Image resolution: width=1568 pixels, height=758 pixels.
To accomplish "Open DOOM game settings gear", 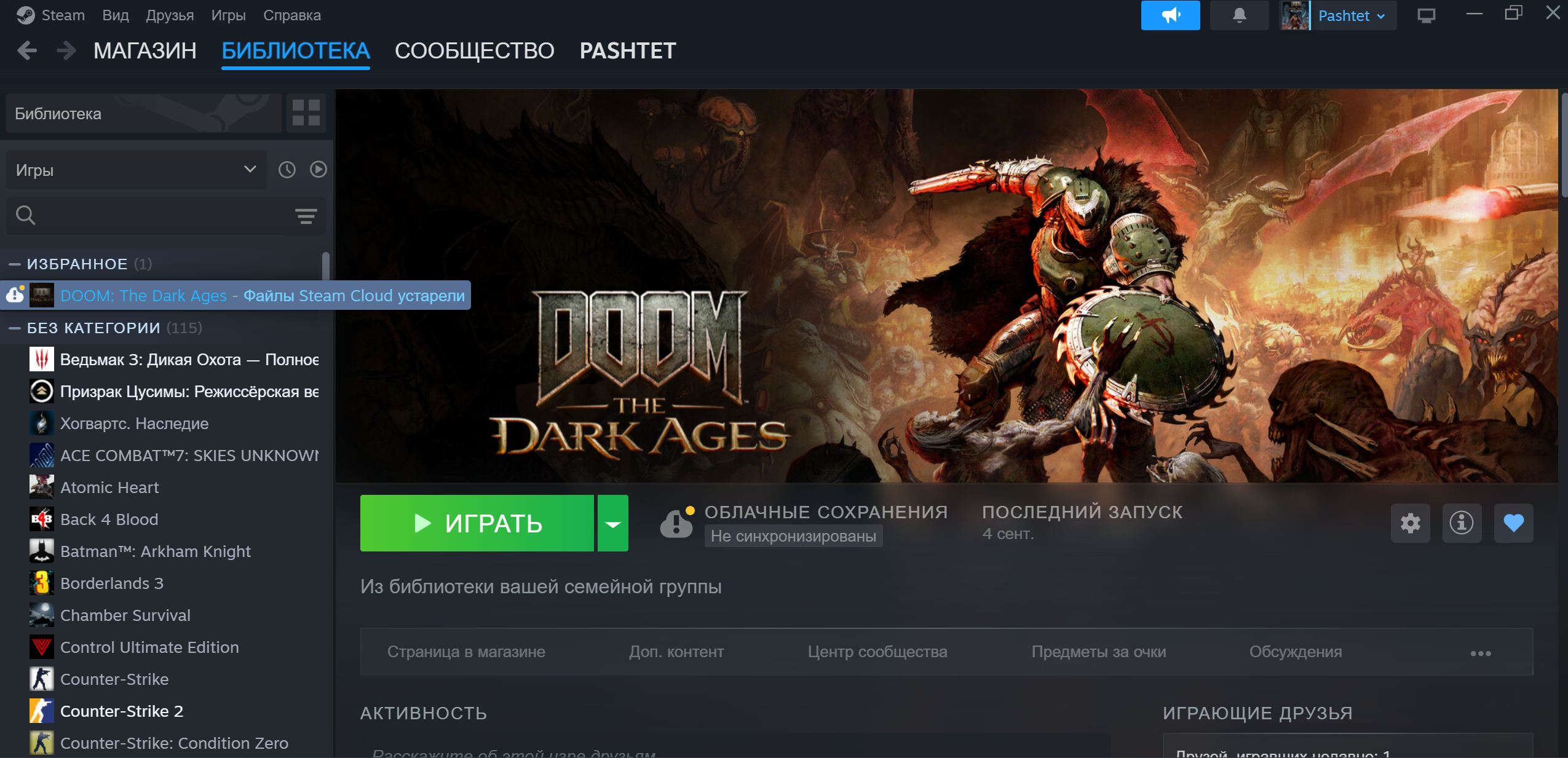I will coord(1410,523).
